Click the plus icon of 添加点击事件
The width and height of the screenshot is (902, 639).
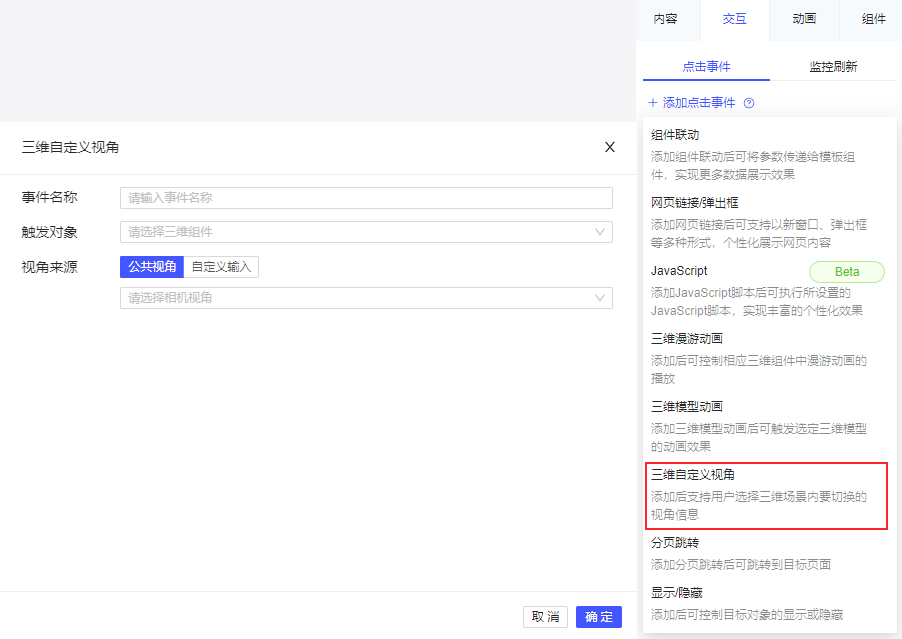653,103
